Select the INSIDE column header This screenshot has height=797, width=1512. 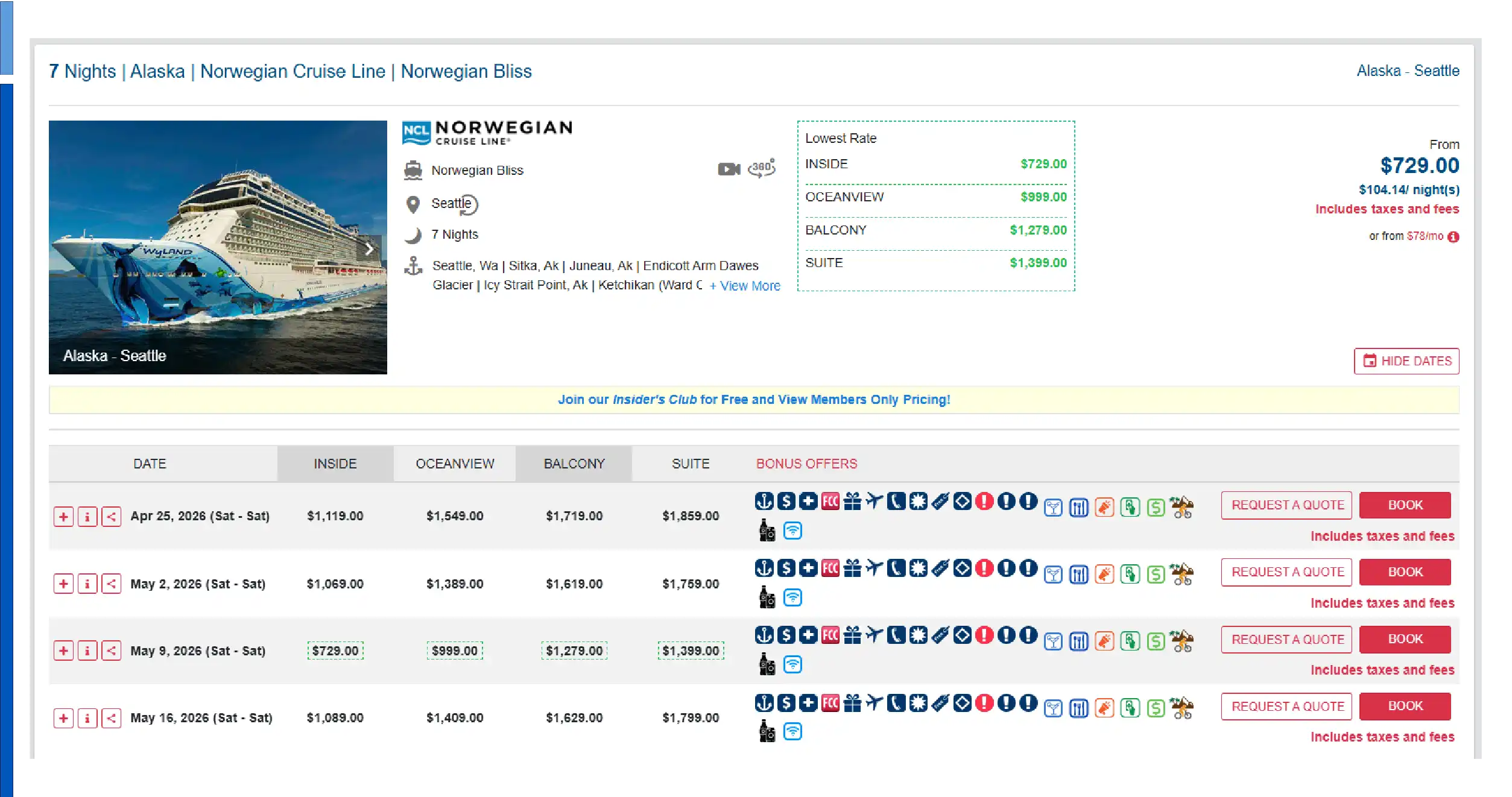point(335,464)
